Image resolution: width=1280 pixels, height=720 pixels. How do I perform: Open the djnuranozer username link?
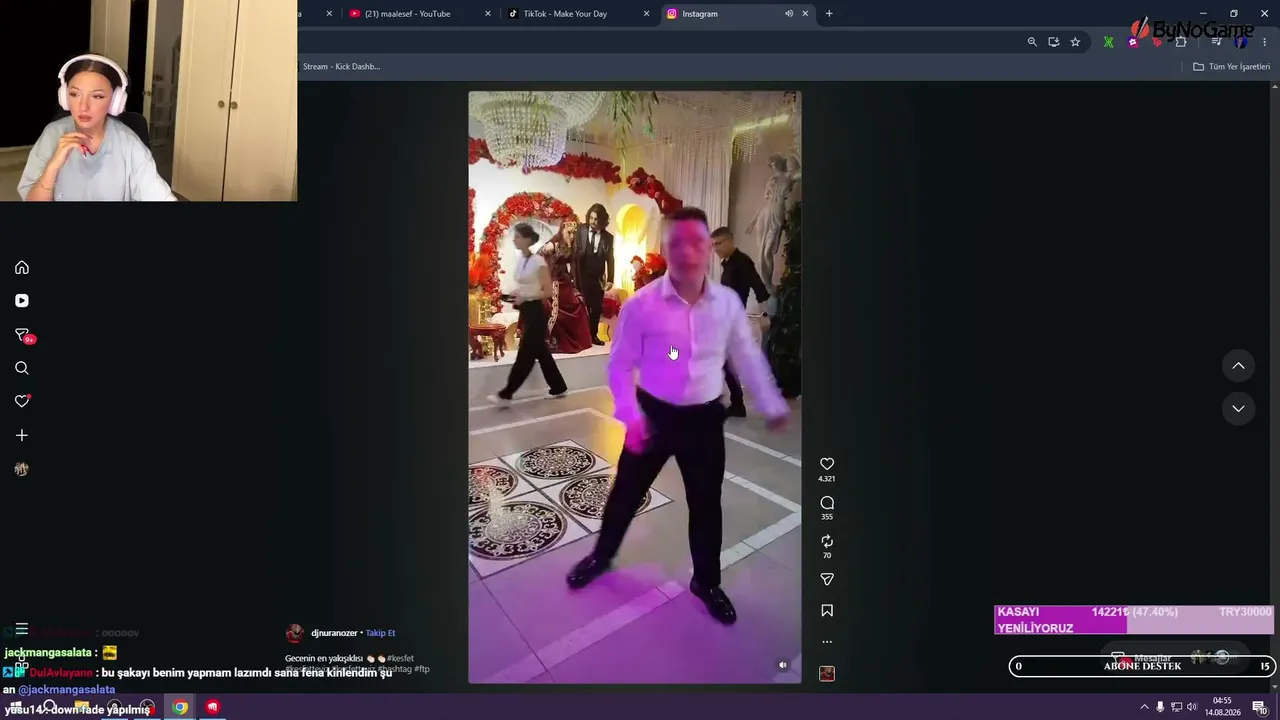tap(334, 633)
